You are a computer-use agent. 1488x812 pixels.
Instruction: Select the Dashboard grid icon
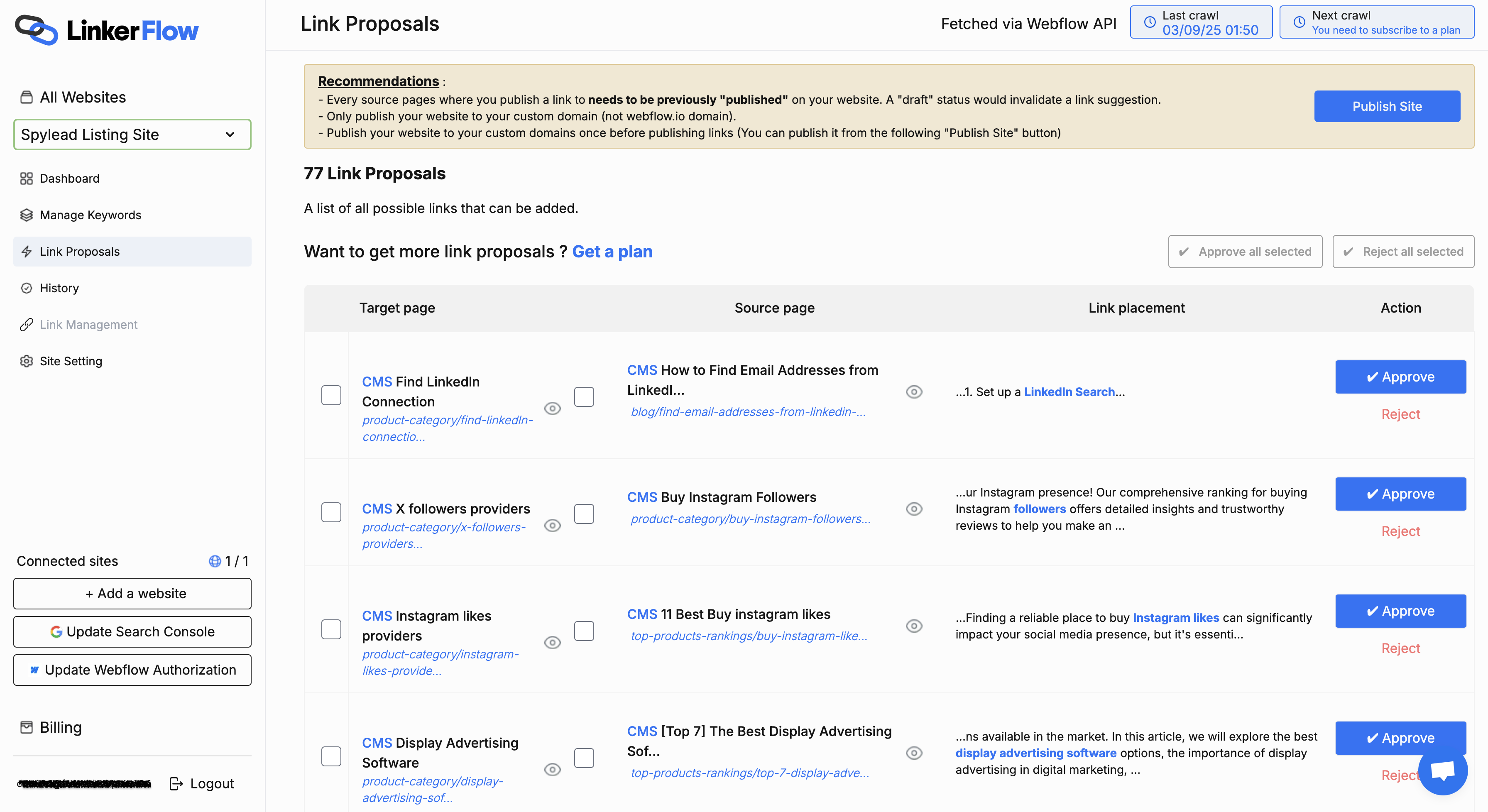(x=27, y=179)
